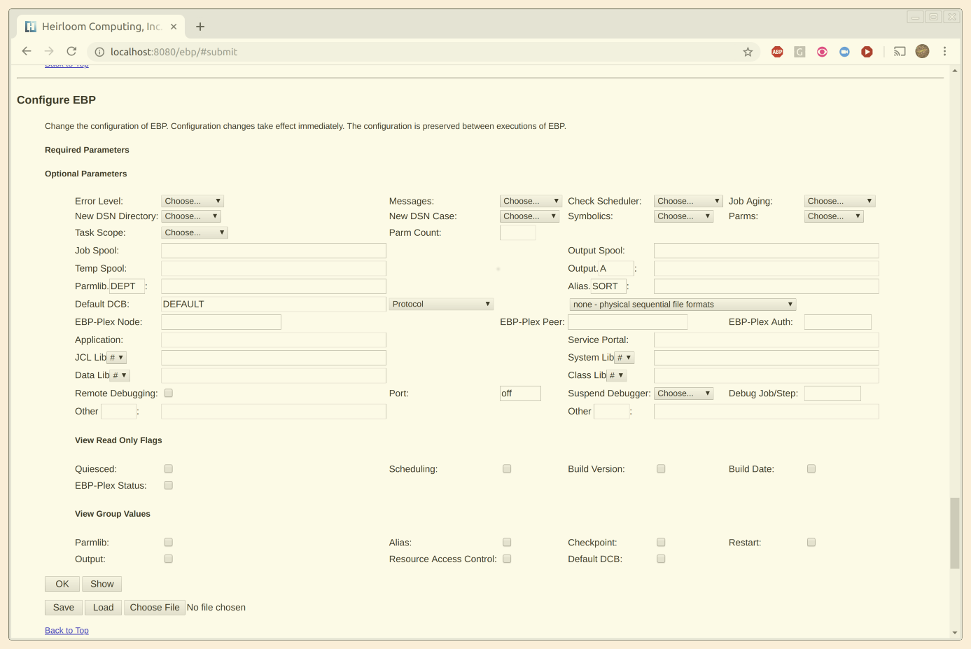Click the OK button

63,584
